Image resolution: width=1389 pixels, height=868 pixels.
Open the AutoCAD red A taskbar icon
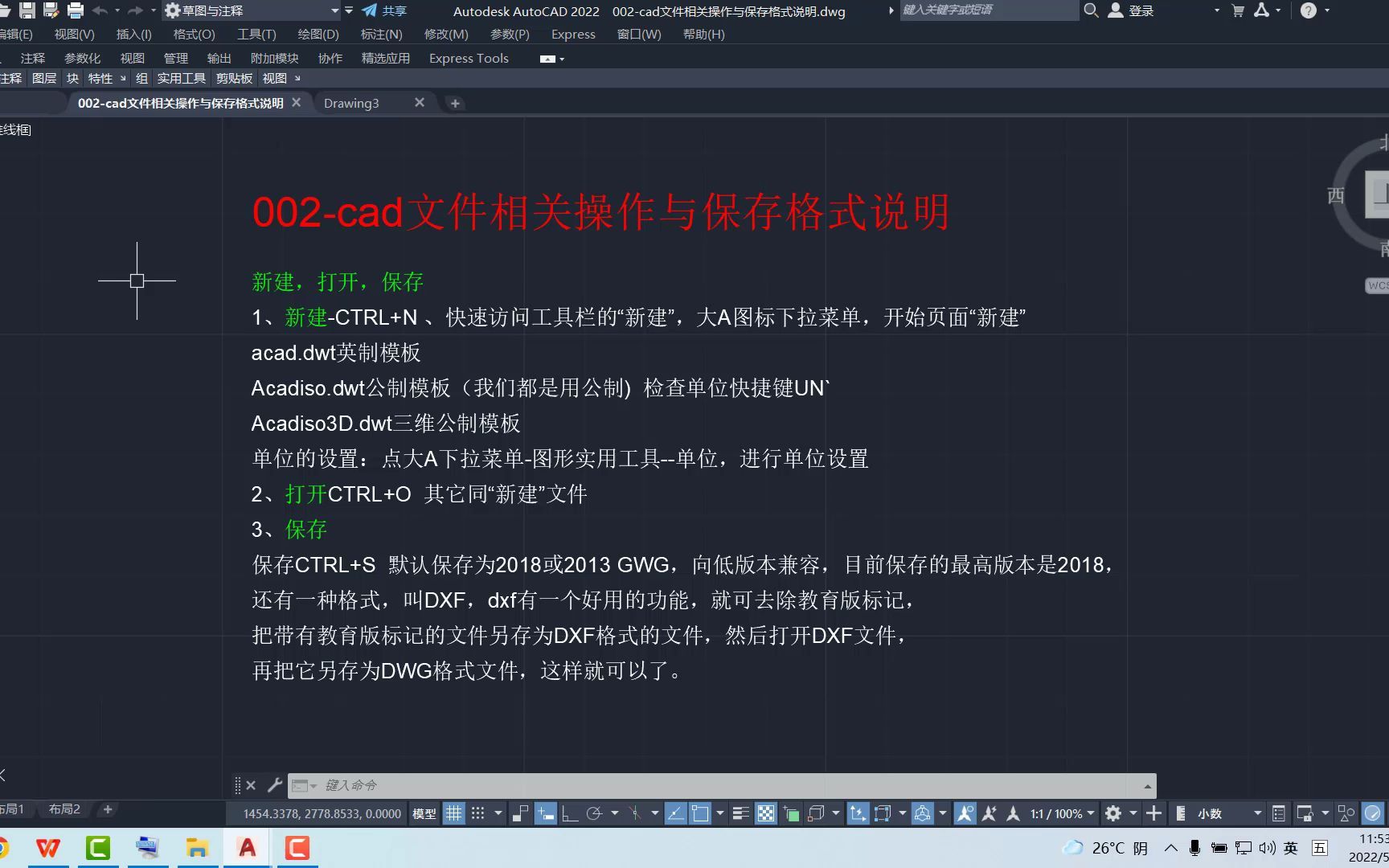[x=248, y=848]
